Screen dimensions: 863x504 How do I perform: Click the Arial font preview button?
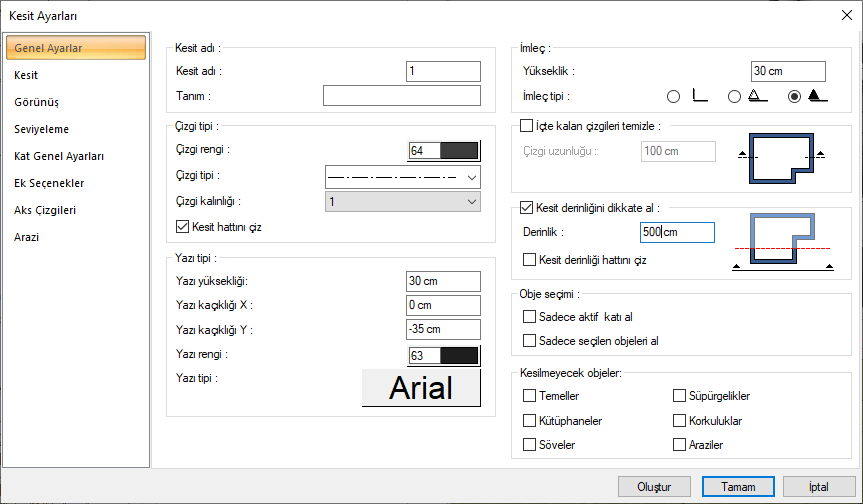(421, 388)
